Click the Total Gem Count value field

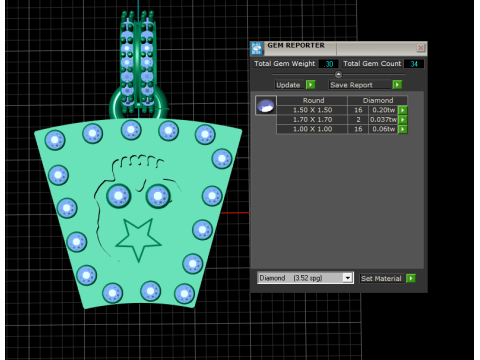414,64
